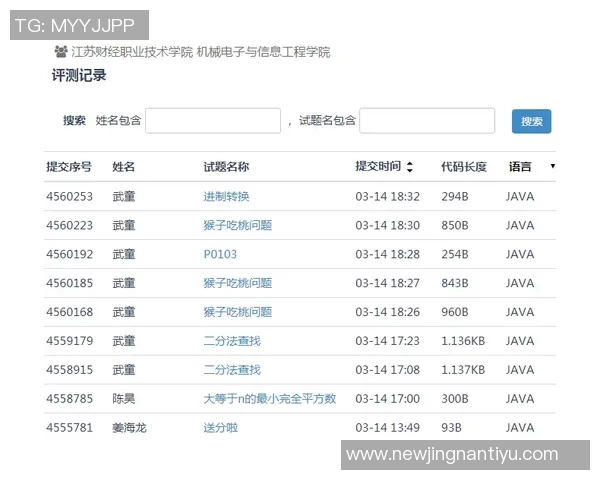Click the 代码长度 column header
Image resolution: width=600 pixels, height=480 pixels.
[x=464, y=167]
